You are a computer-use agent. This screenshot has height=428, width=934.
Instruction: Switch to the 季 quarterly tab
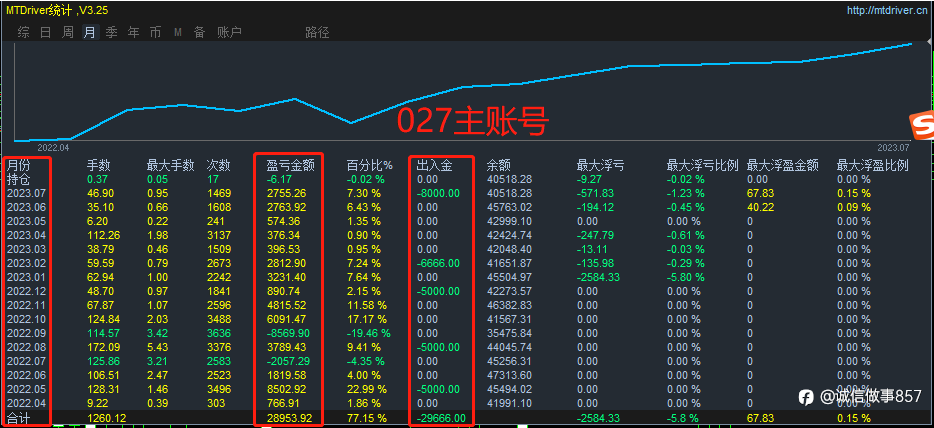[111, 32]
